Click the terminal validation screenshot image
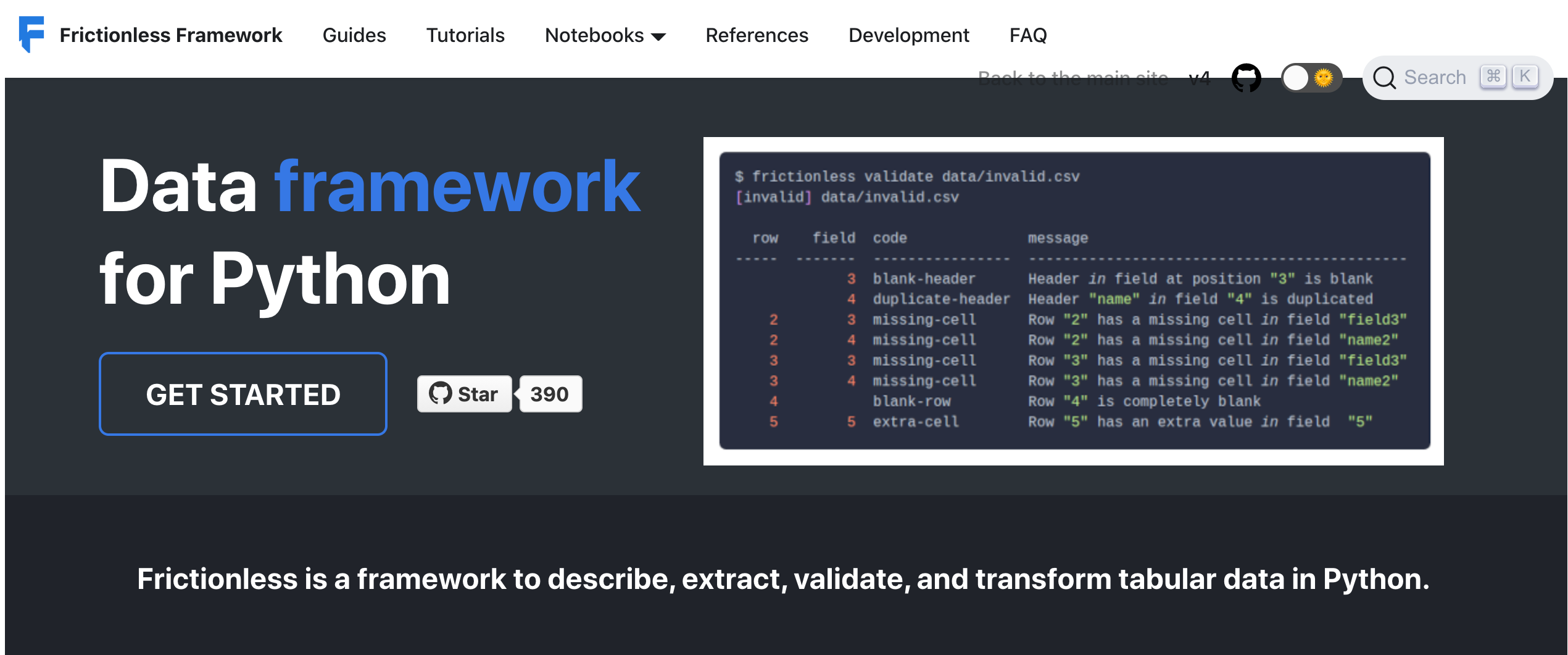The image size is (1568, 655). coord(1074,301)
